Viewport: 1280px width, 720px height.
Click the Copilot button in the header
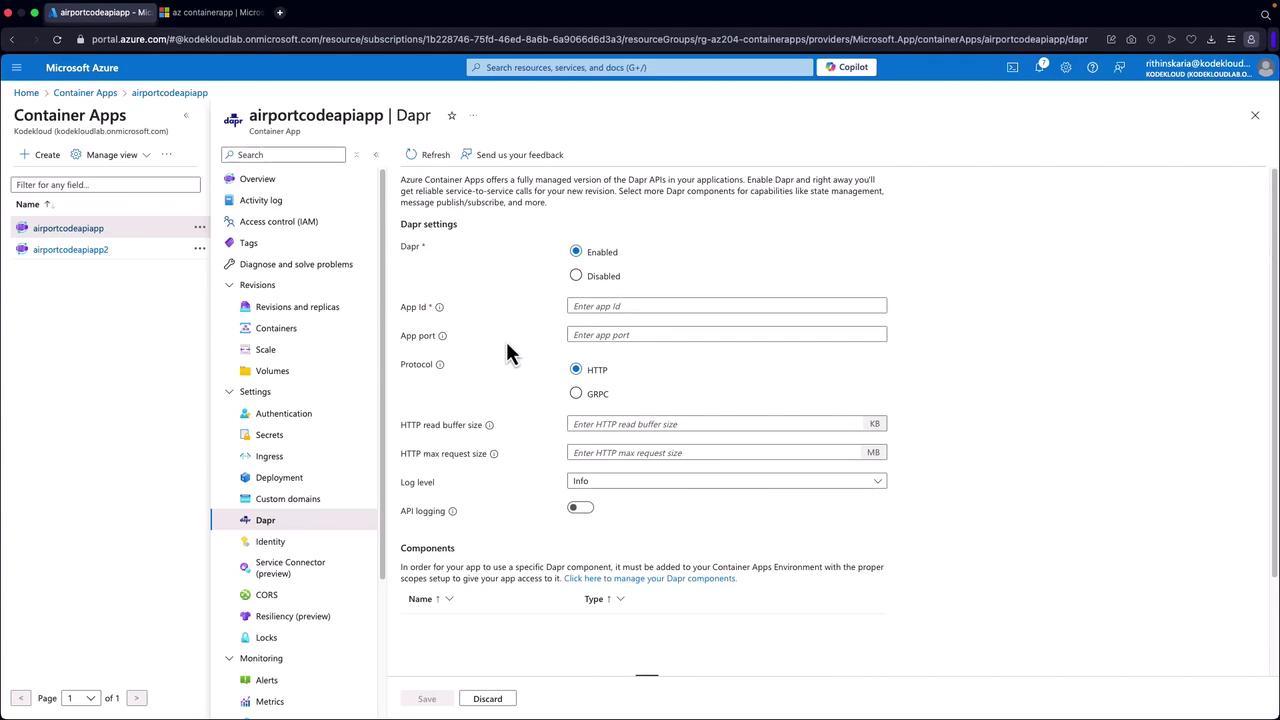[847, 67]
